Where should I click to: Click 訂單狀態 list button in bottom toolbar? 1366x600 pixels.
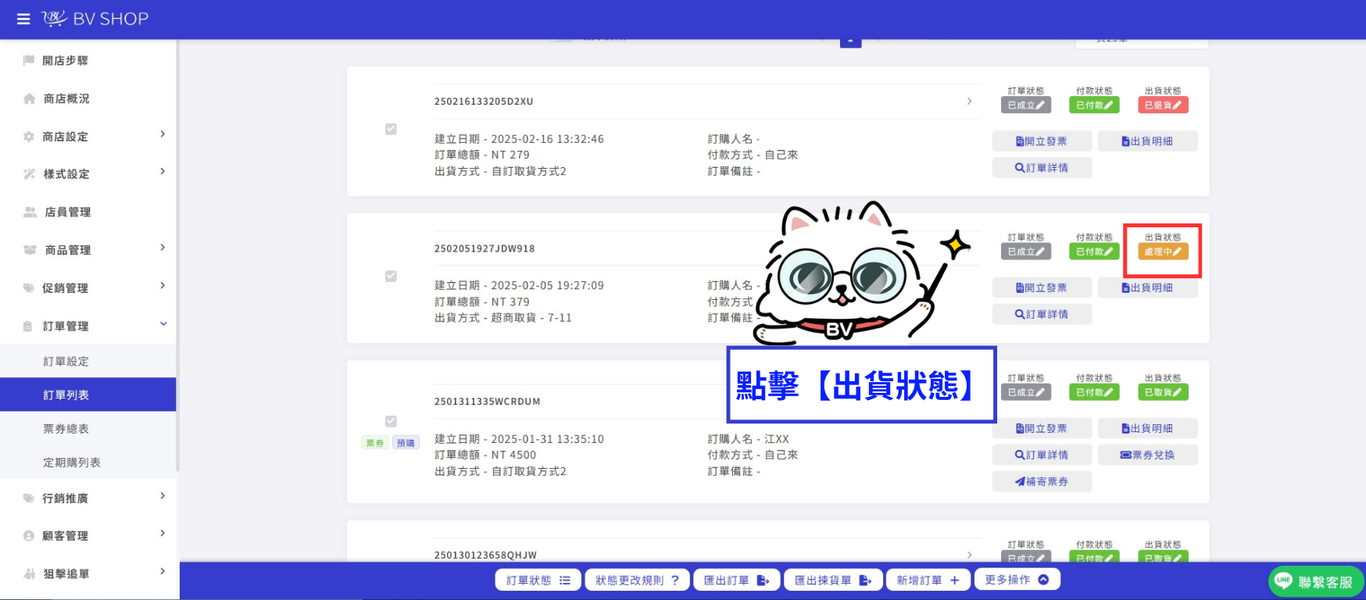538,580
